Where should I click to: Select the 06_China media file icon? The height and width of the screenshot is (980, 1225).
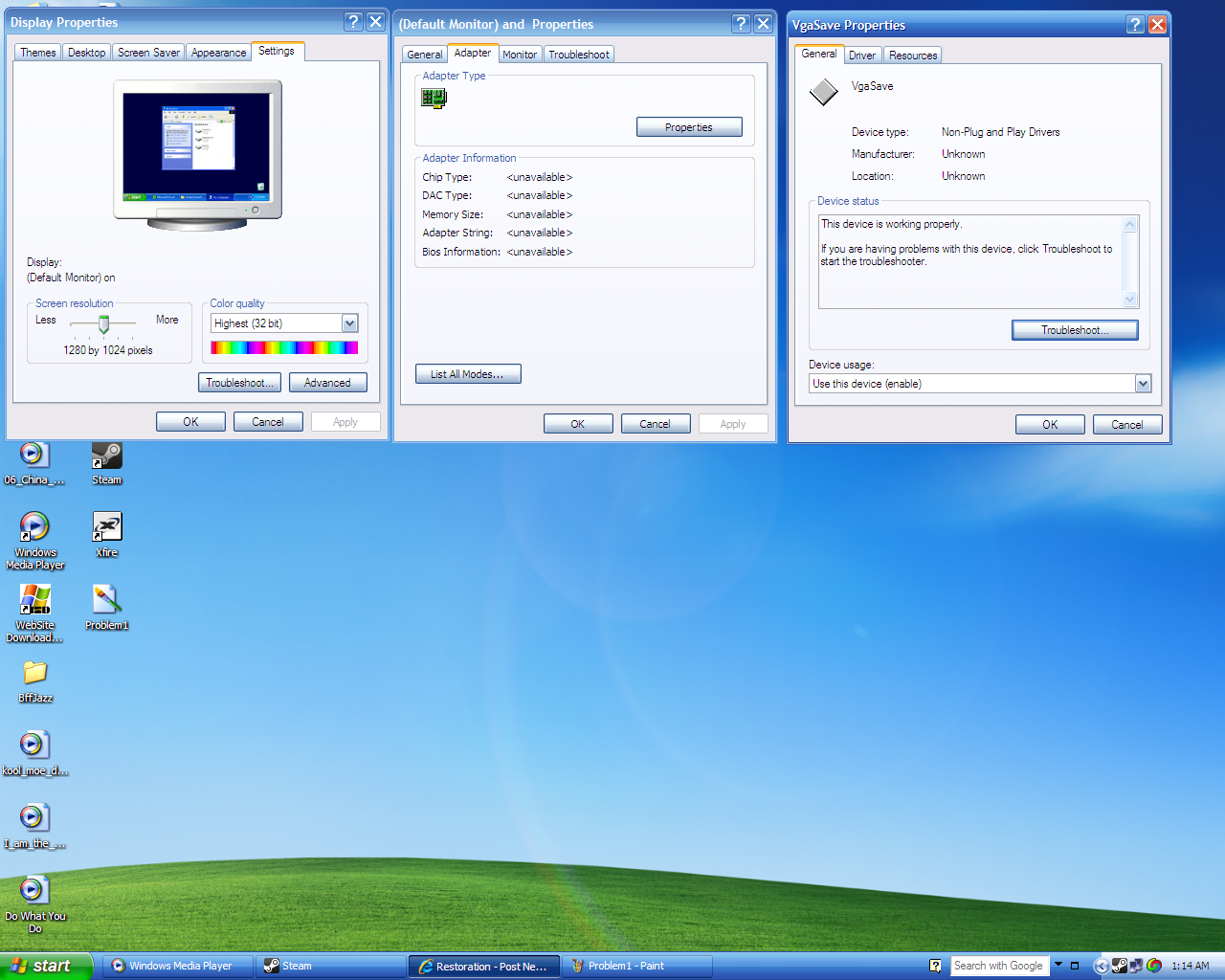34,462
